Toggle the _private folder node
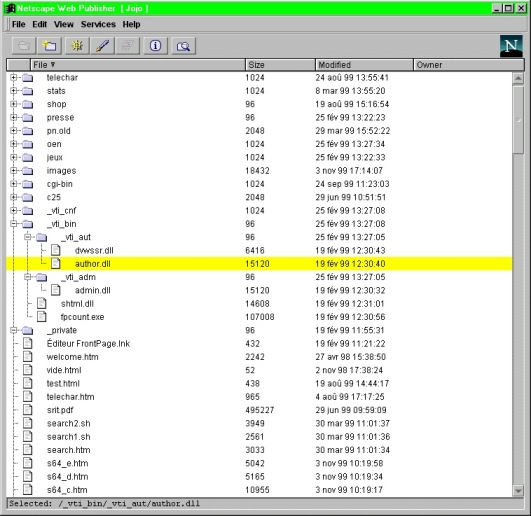This screenshot has width=531, height=516. pyautogui.click(x=14, y=330)
